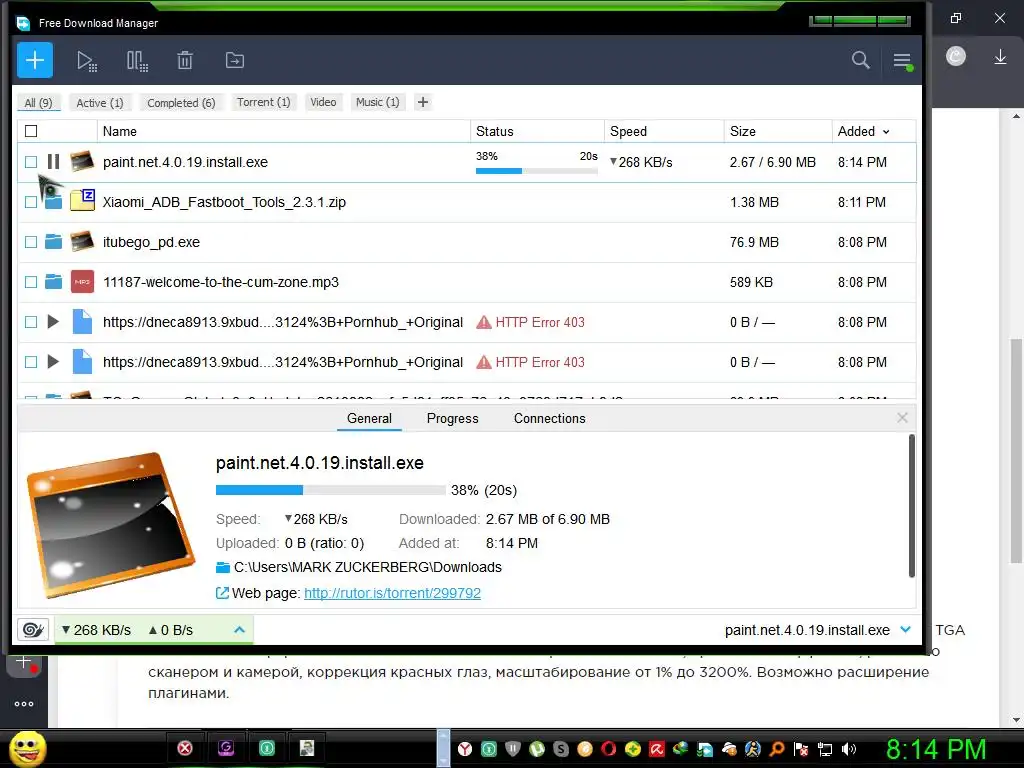Click the Pause all downloads toolbar icon
1024x768 pixels.
click(x=137, y=61)
